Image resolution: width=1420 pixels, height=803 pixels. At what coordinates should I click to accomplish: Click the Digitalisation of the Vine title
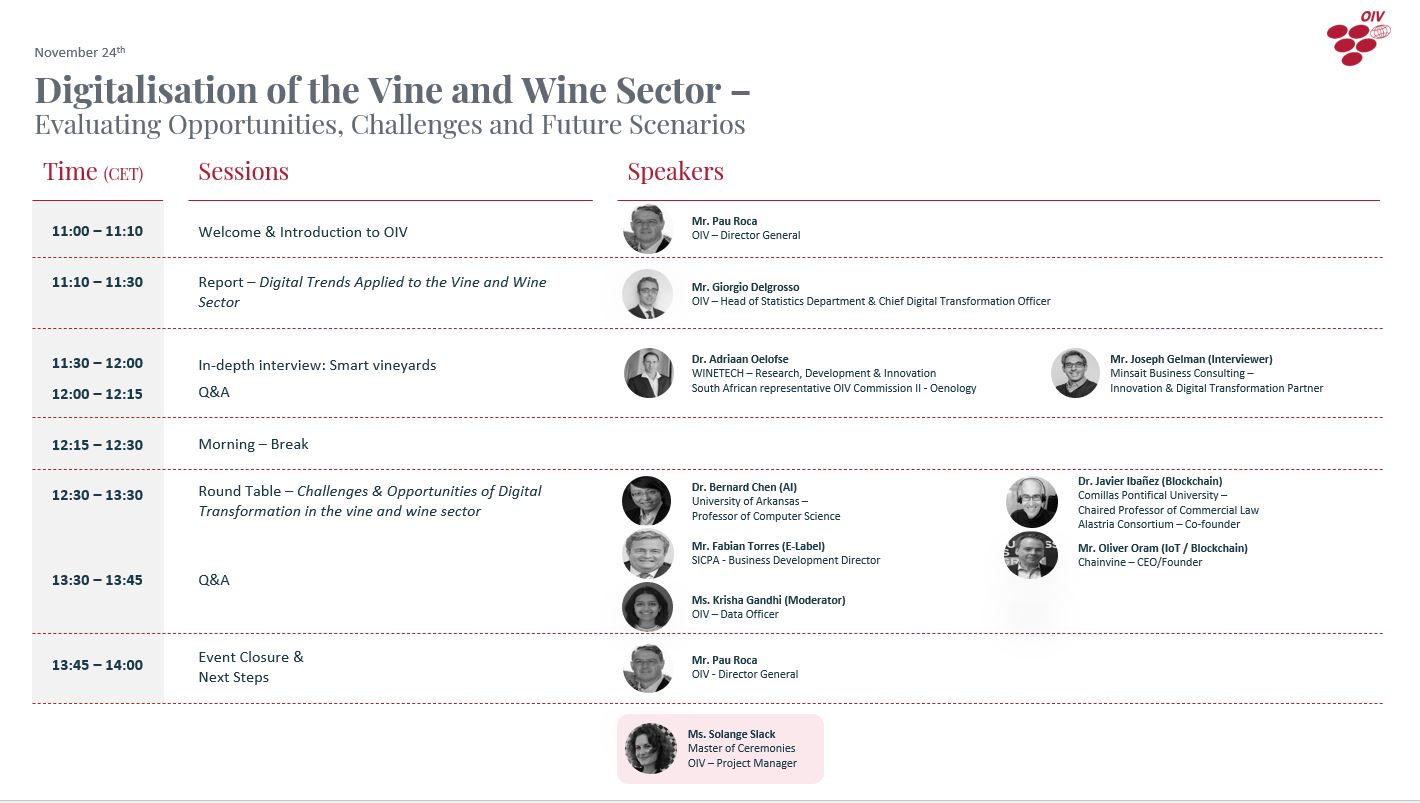392,90
